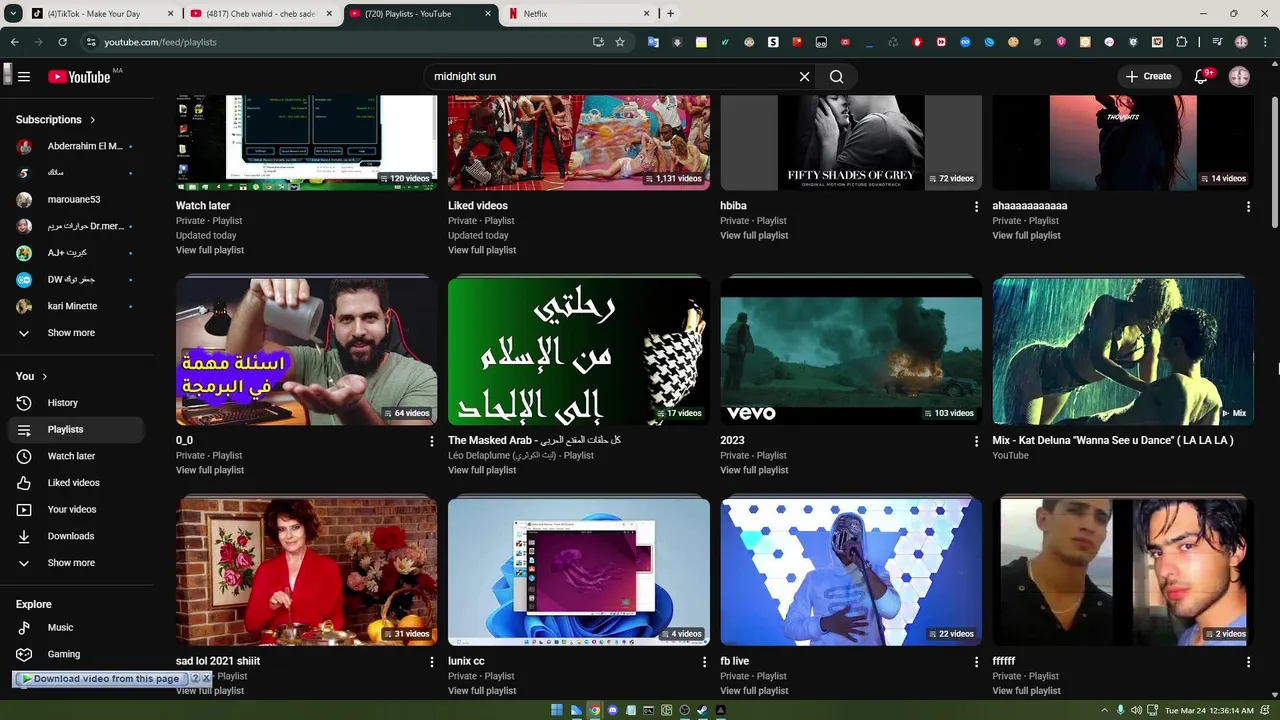Click the address bar showing youtube.com/feed/playlists
The height and width of the screenshot is (720, 1280).
click(340, 42)
